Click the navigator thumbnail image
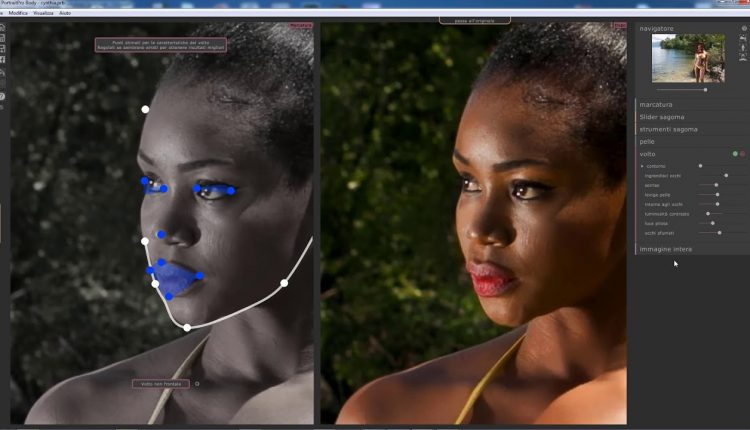The image size is (750, 430). 688,58
